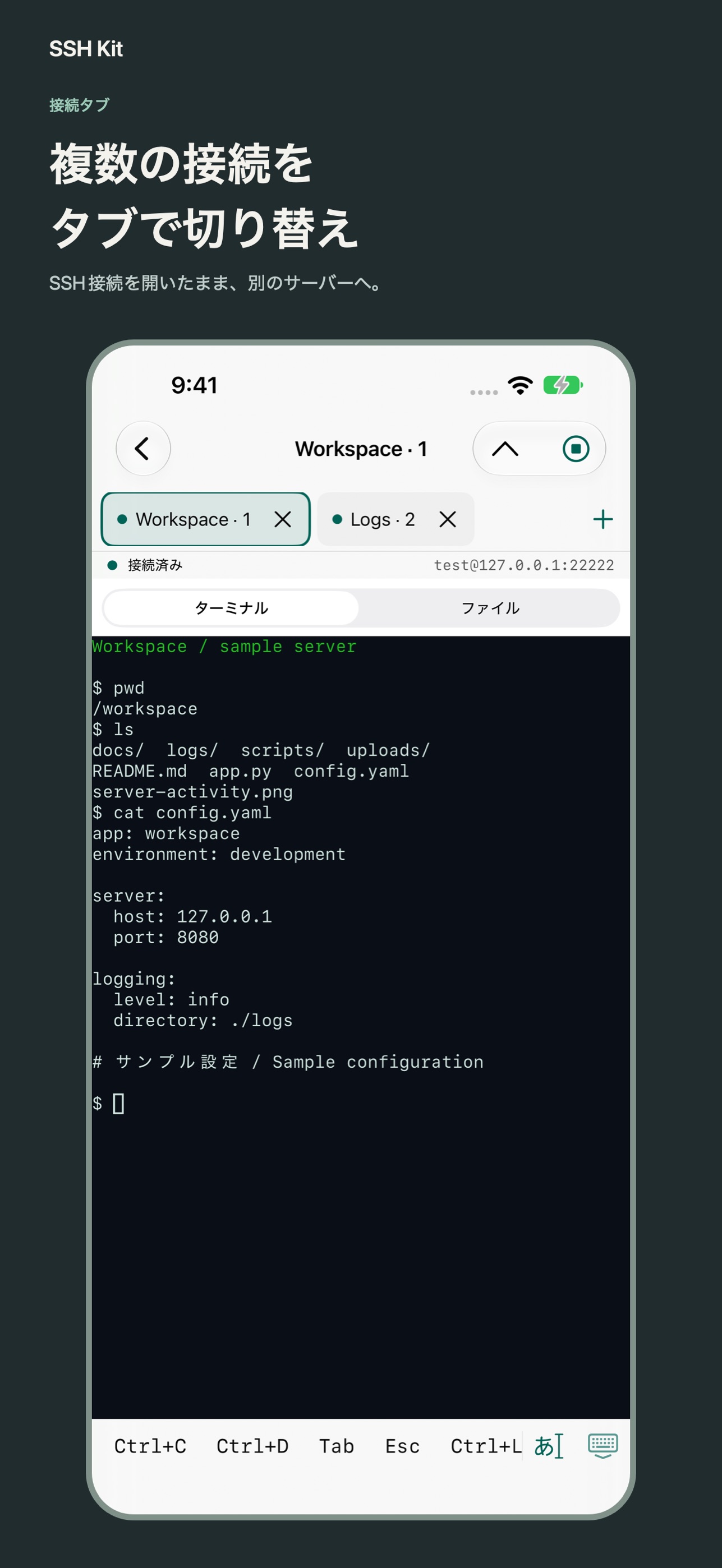This screenshot has width=722, height=1568.
Task: Click the terminal prompt cursor
Action: (119, 1104)
